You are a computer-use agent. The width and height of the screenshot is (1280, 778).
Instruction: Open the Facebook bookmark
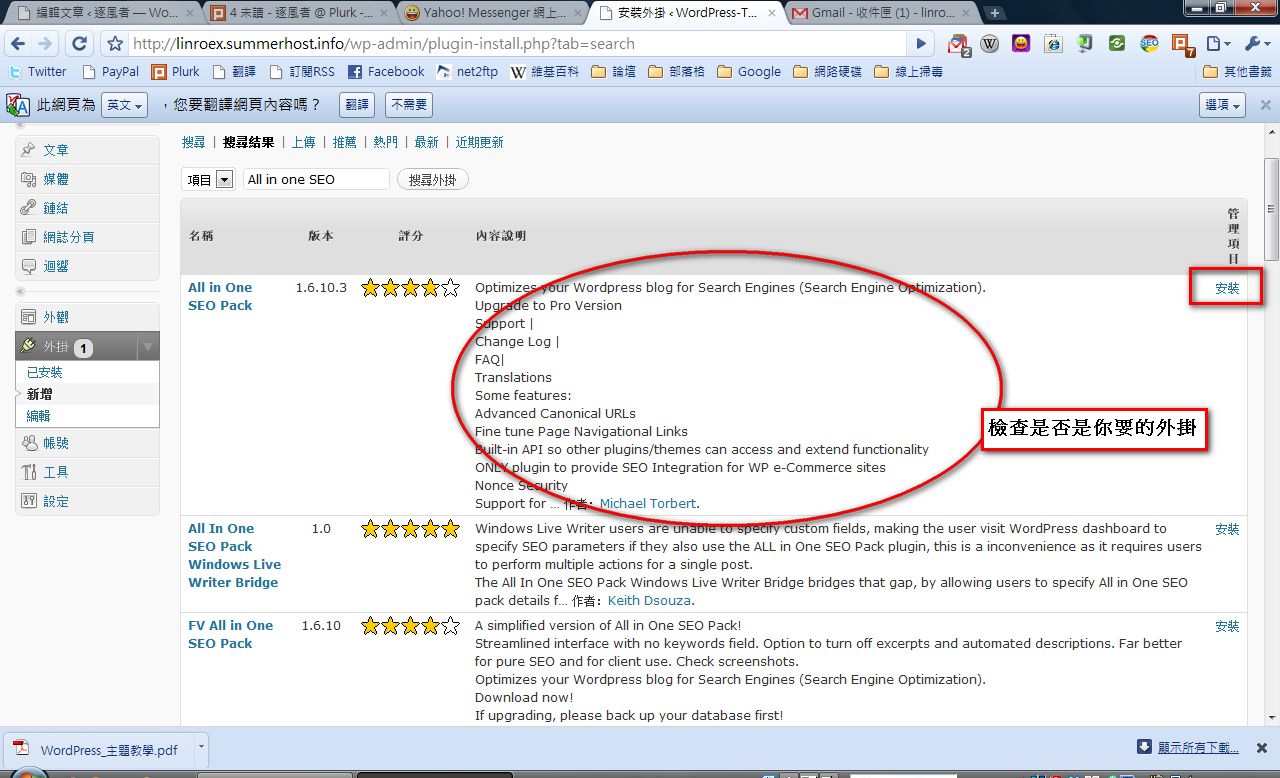pos(386,72)
